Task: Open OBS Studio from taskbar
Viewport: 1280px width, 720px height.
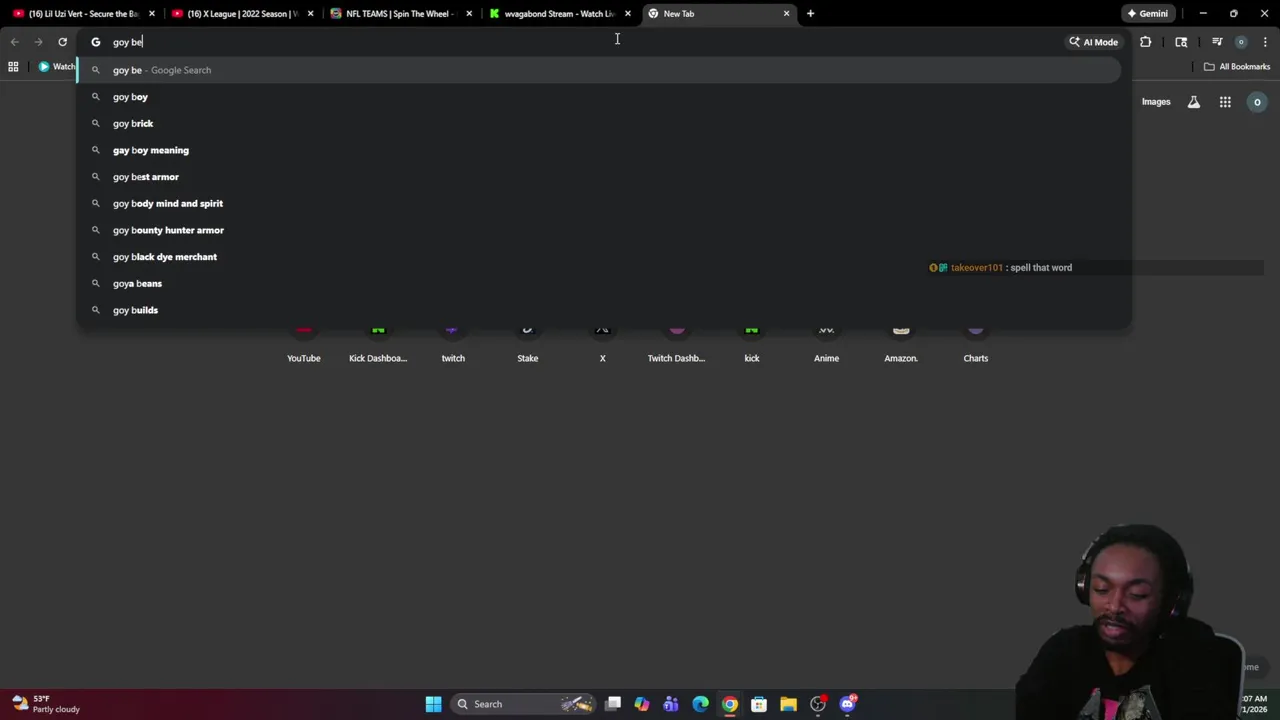Action: tap(818, 704)
